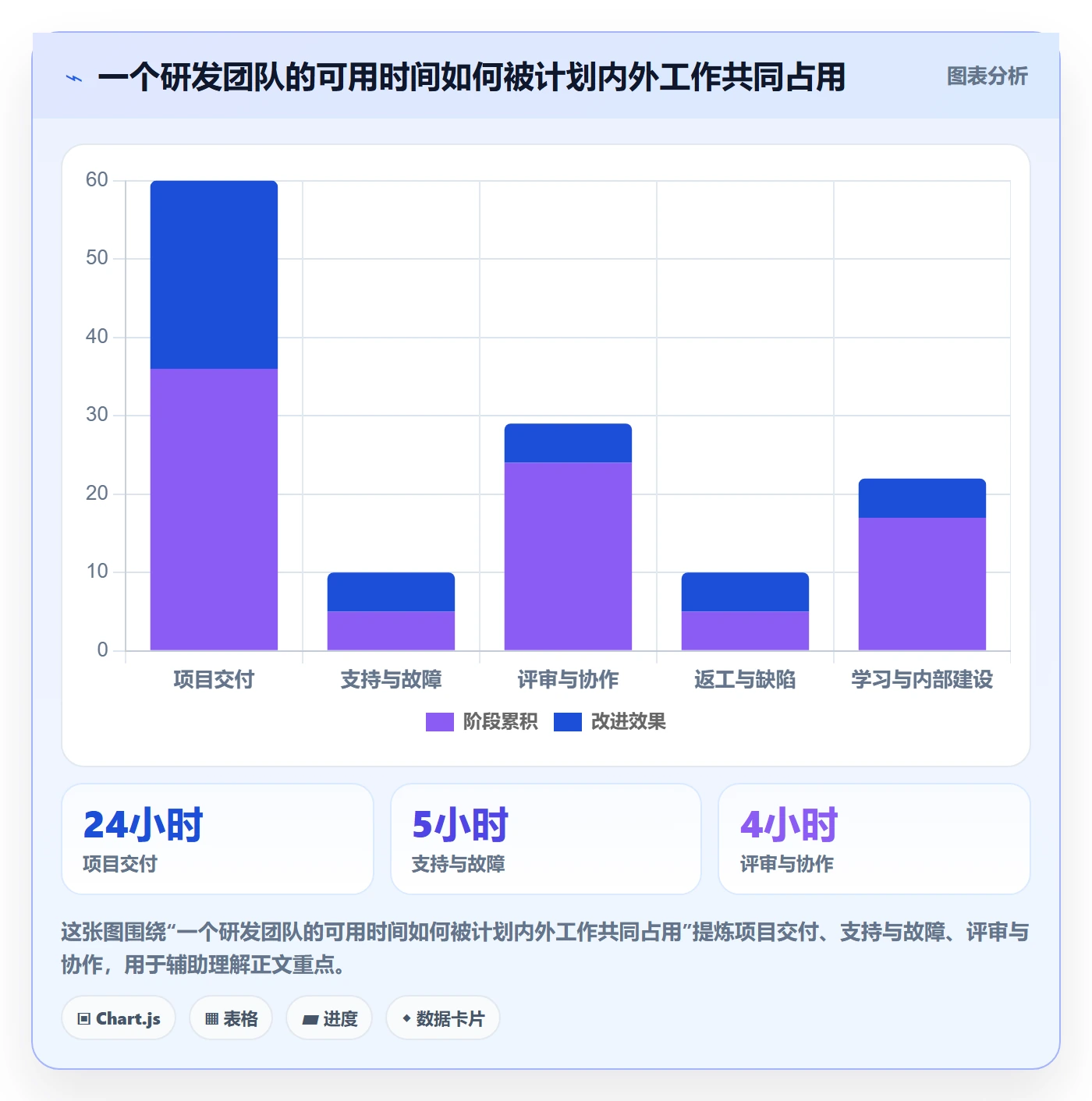Click the grid icon in 表格 chip
This screenshot has width=1092, height=1101.
(x=211, y=1019)
